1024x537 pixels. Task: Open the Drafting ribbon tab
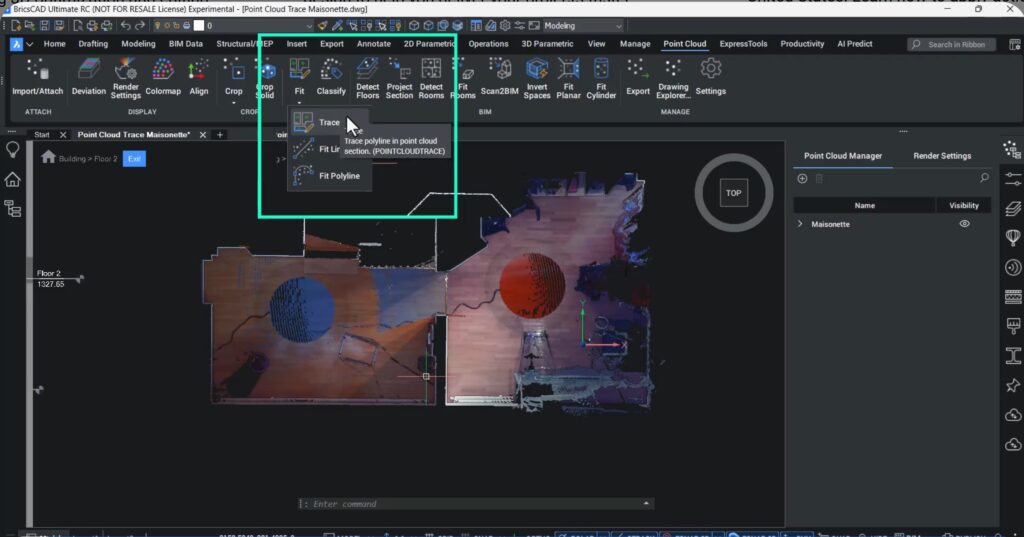click(93, 44)
